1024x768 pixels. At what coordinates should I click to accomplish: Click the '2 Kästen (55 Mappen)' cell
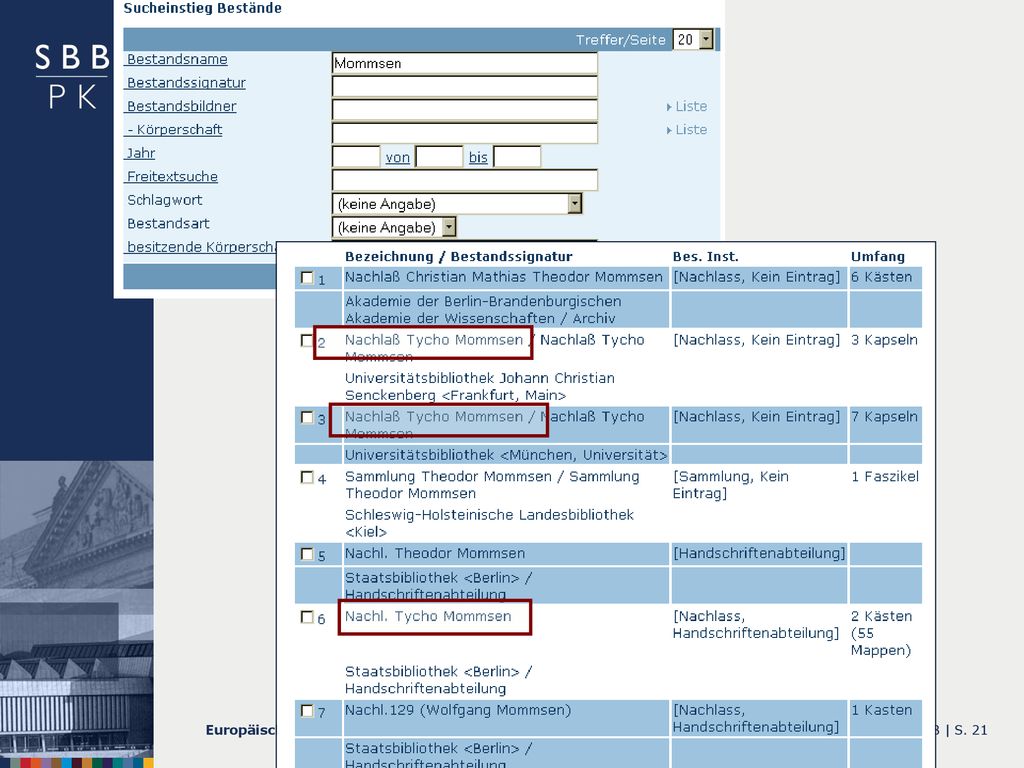click(x=881, y=633)
